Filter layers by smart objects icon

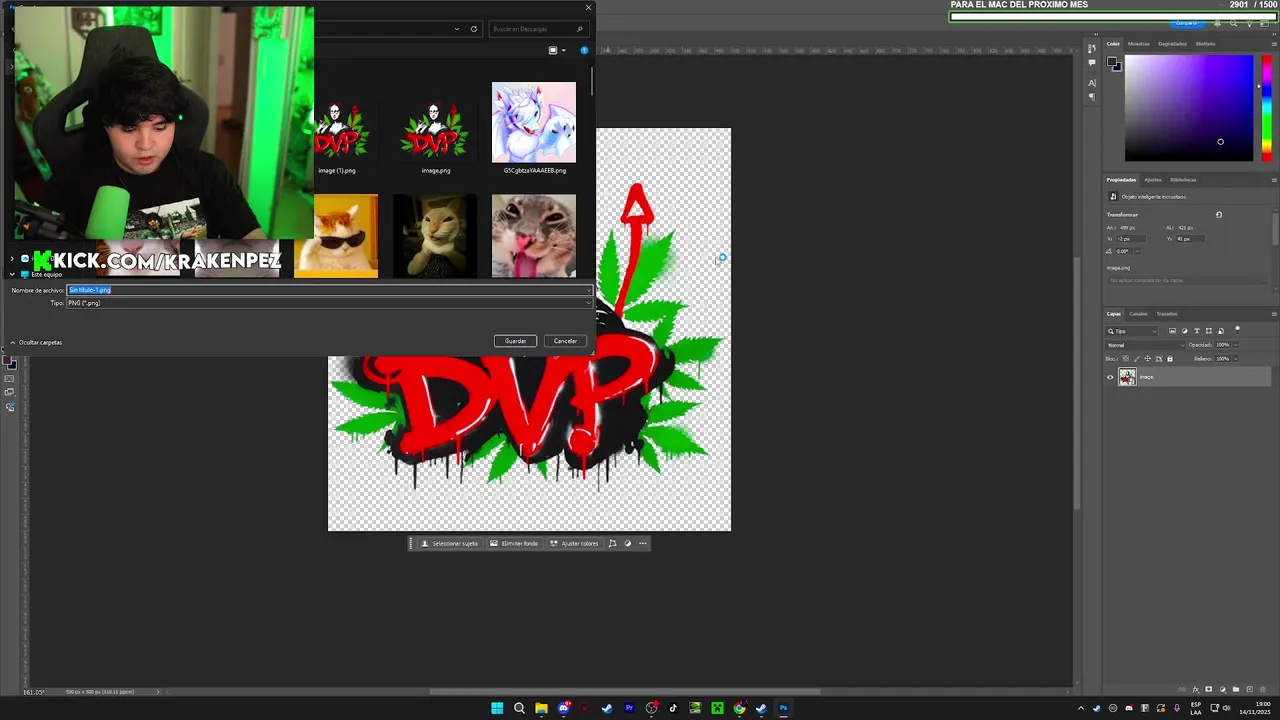(1221, 331)
